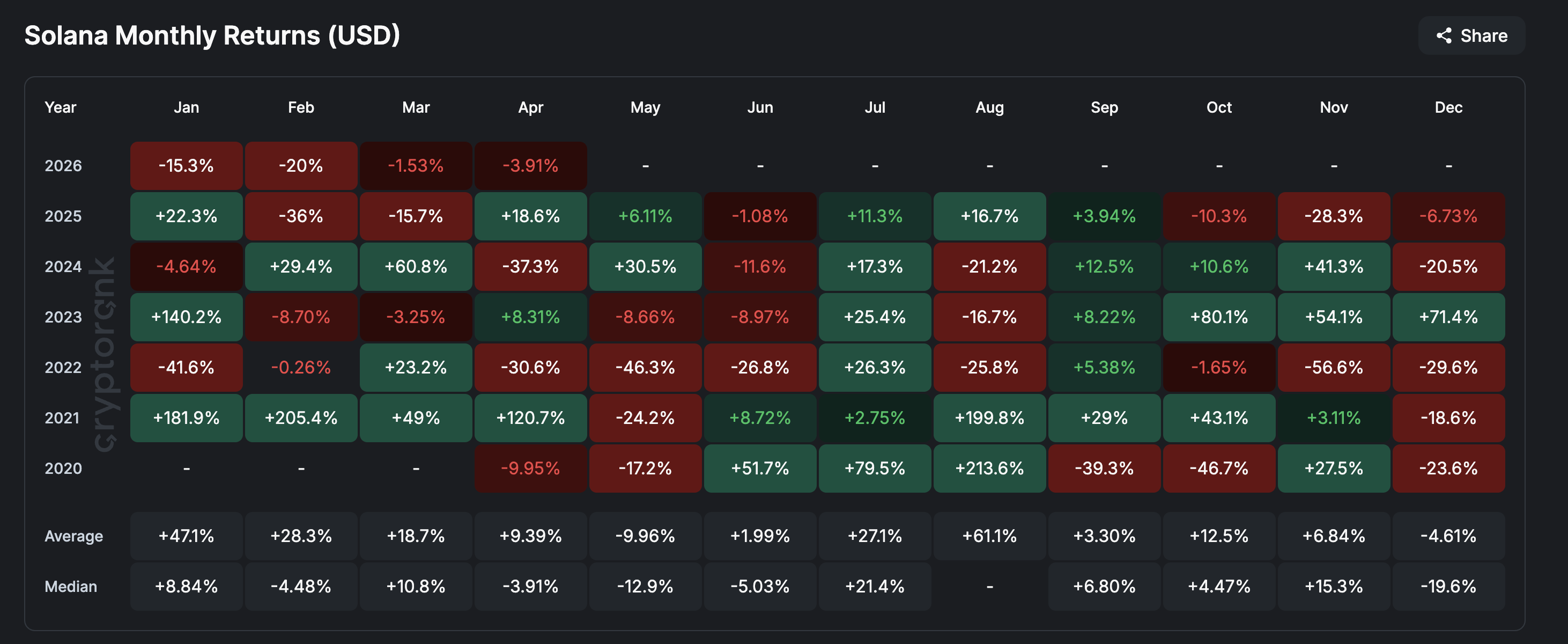Image resolution: width=1568 pixels, height=644 pixels.
Task: Select the Jan column header
Action: (186, 107)
